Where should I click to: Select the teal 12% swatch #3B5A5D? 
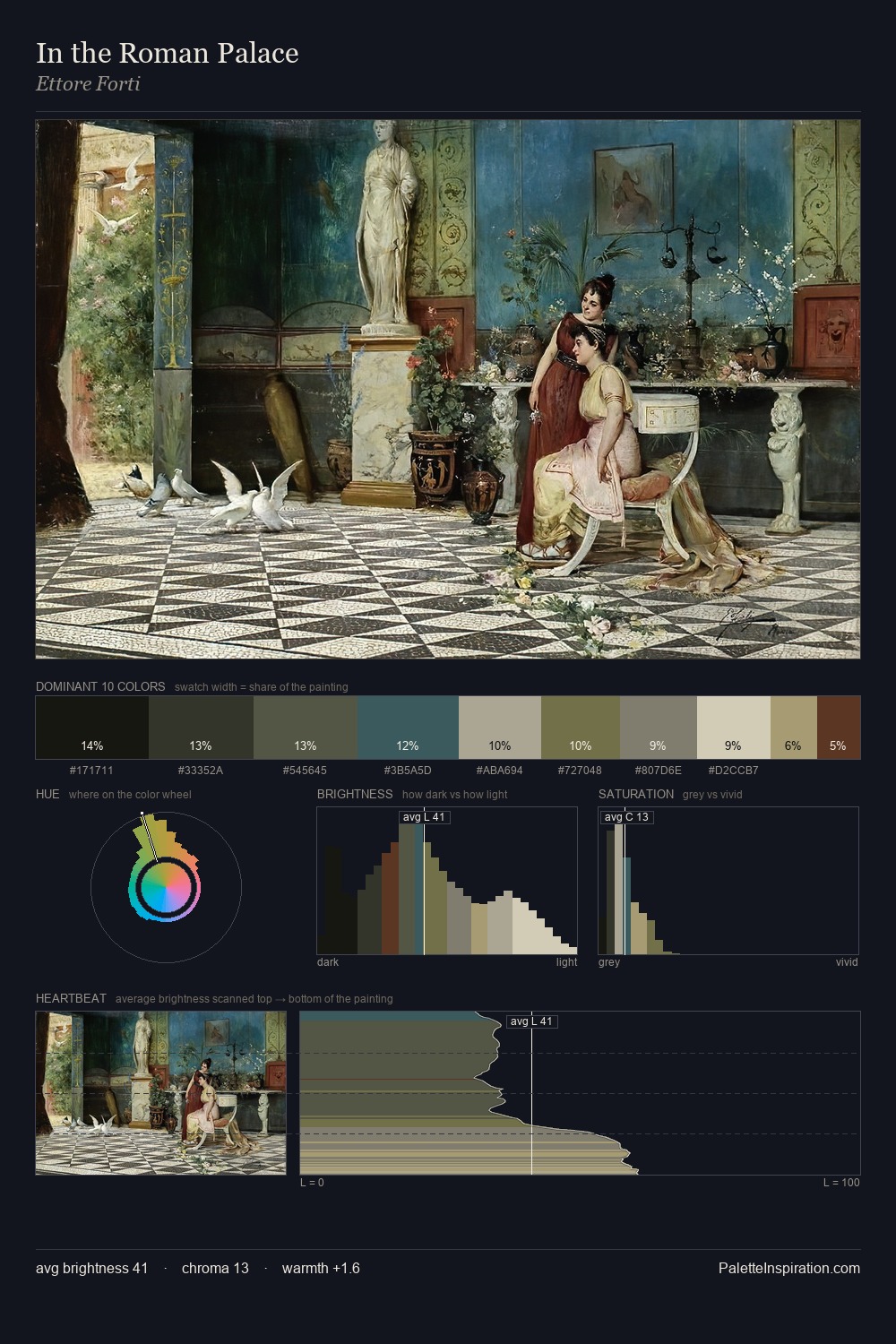(408, 728)
